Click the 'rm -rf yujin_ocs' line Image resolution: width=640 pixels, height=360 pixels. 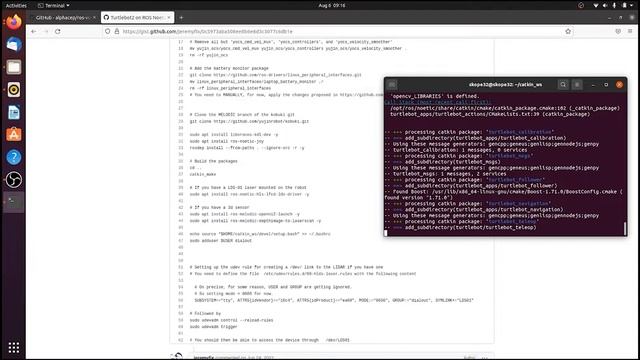209,55
